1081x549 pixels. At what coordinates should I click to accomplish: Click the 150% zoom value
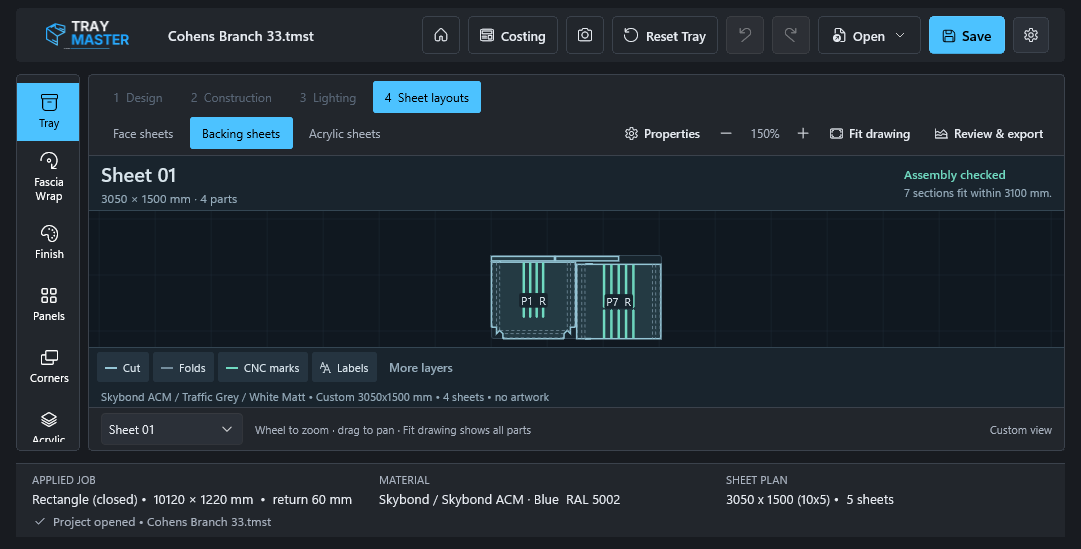[x=765, y=134]
